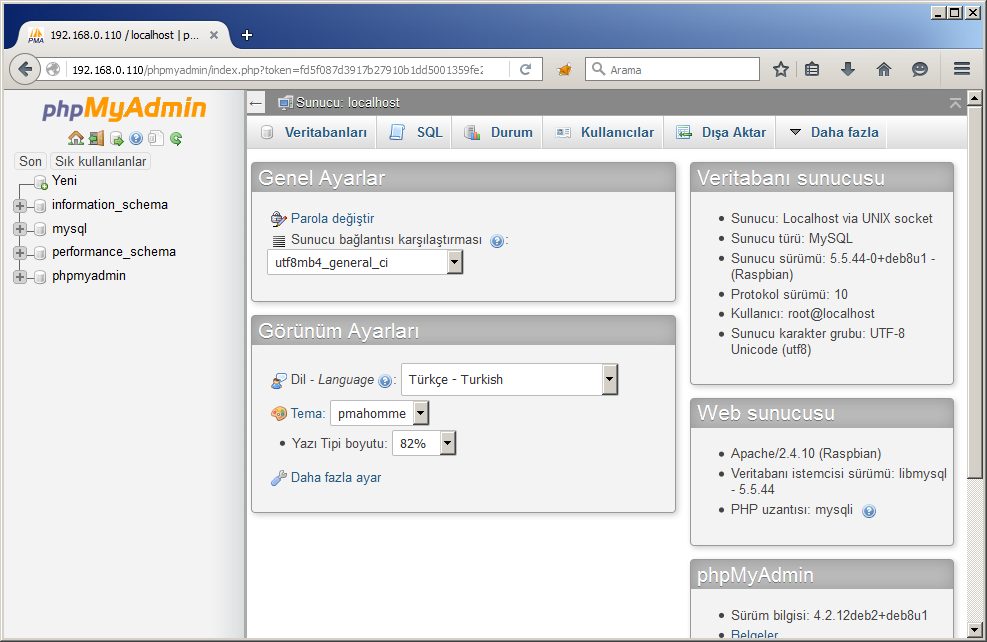Screen dimensions: 987x642
Task: Click Yeni to create a new database
Action: click(64, 181)
